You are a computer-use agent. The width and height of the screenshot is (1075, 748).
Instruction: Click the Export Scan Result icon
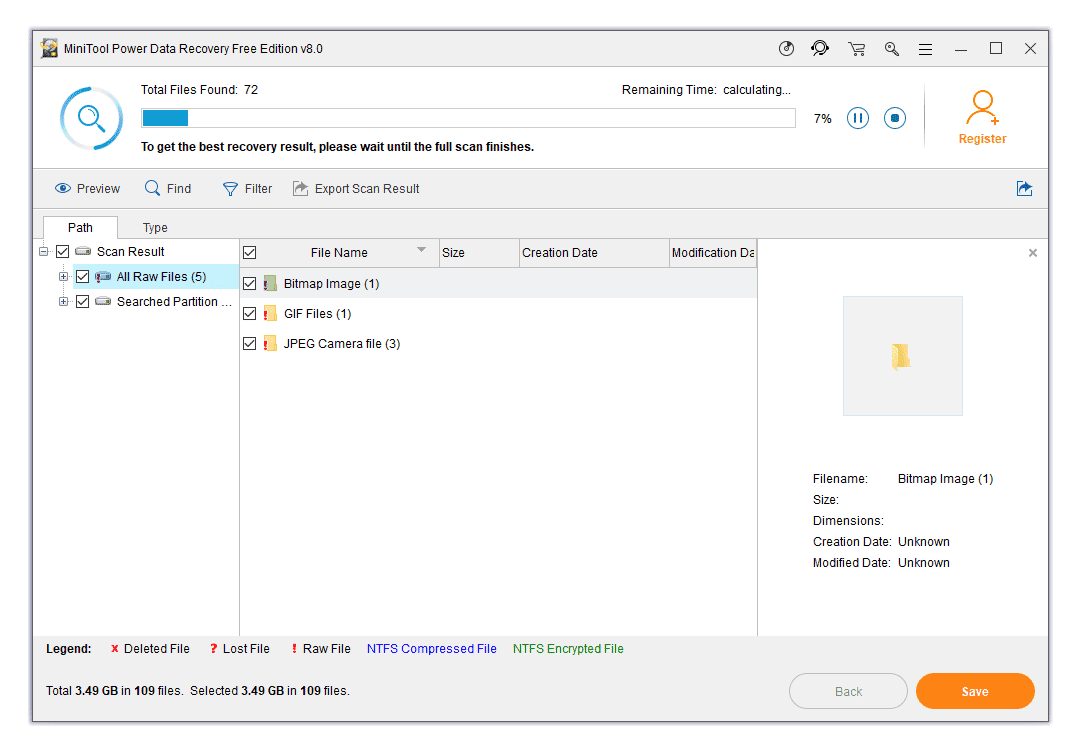pos(300,189)
